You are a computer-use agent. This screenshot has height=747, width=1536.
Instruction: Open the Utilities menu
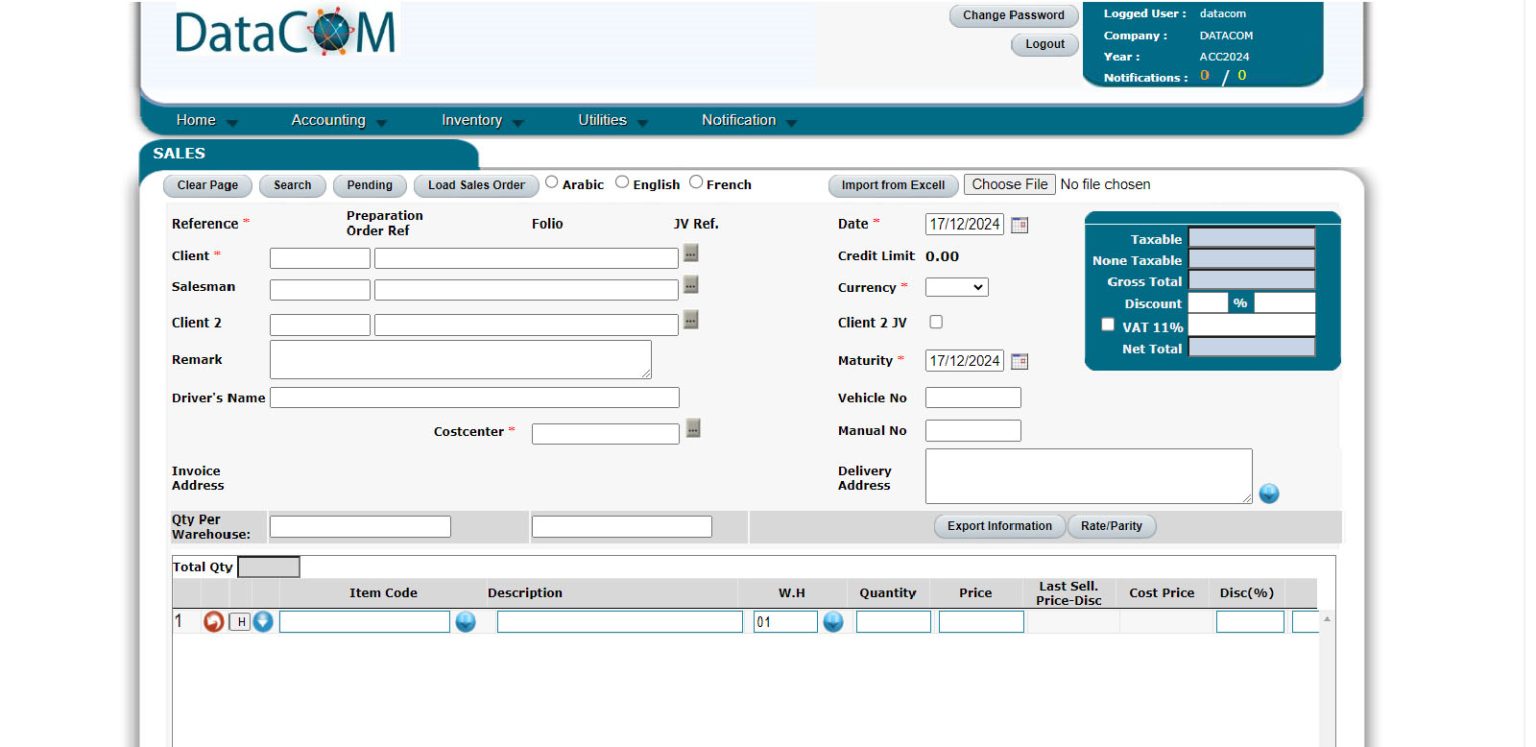(602, 119)
